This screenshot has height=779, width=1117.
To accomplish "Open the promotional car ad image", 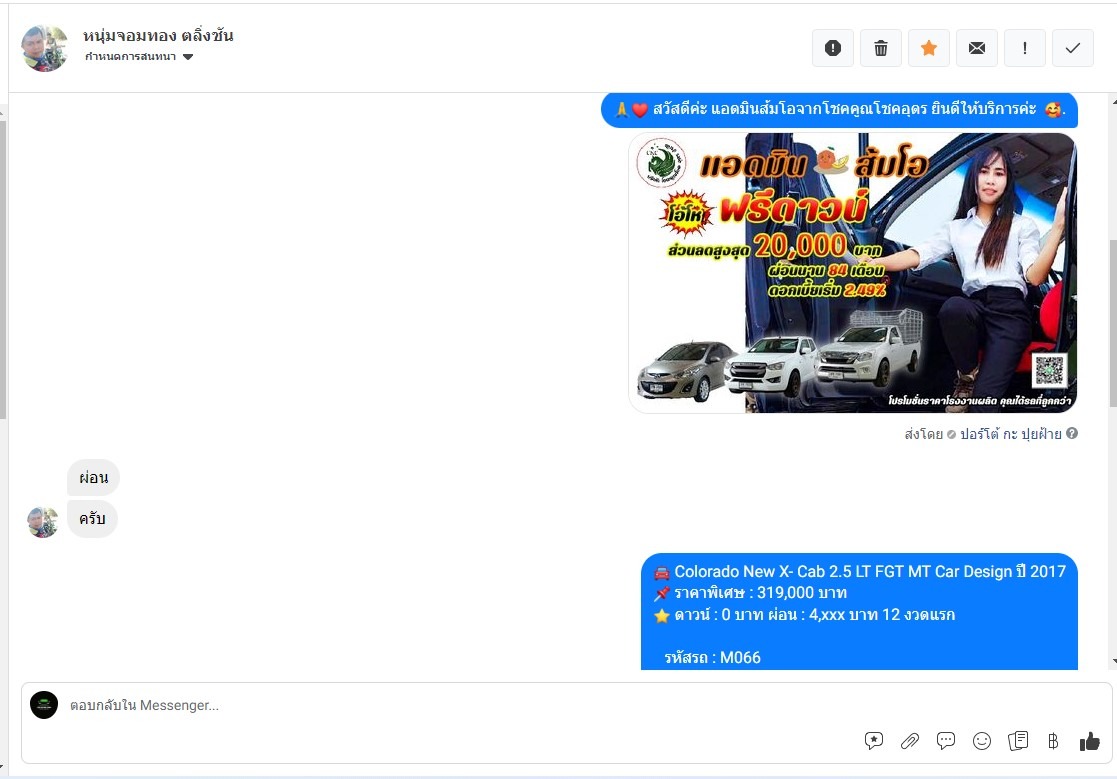I will 852,273.
